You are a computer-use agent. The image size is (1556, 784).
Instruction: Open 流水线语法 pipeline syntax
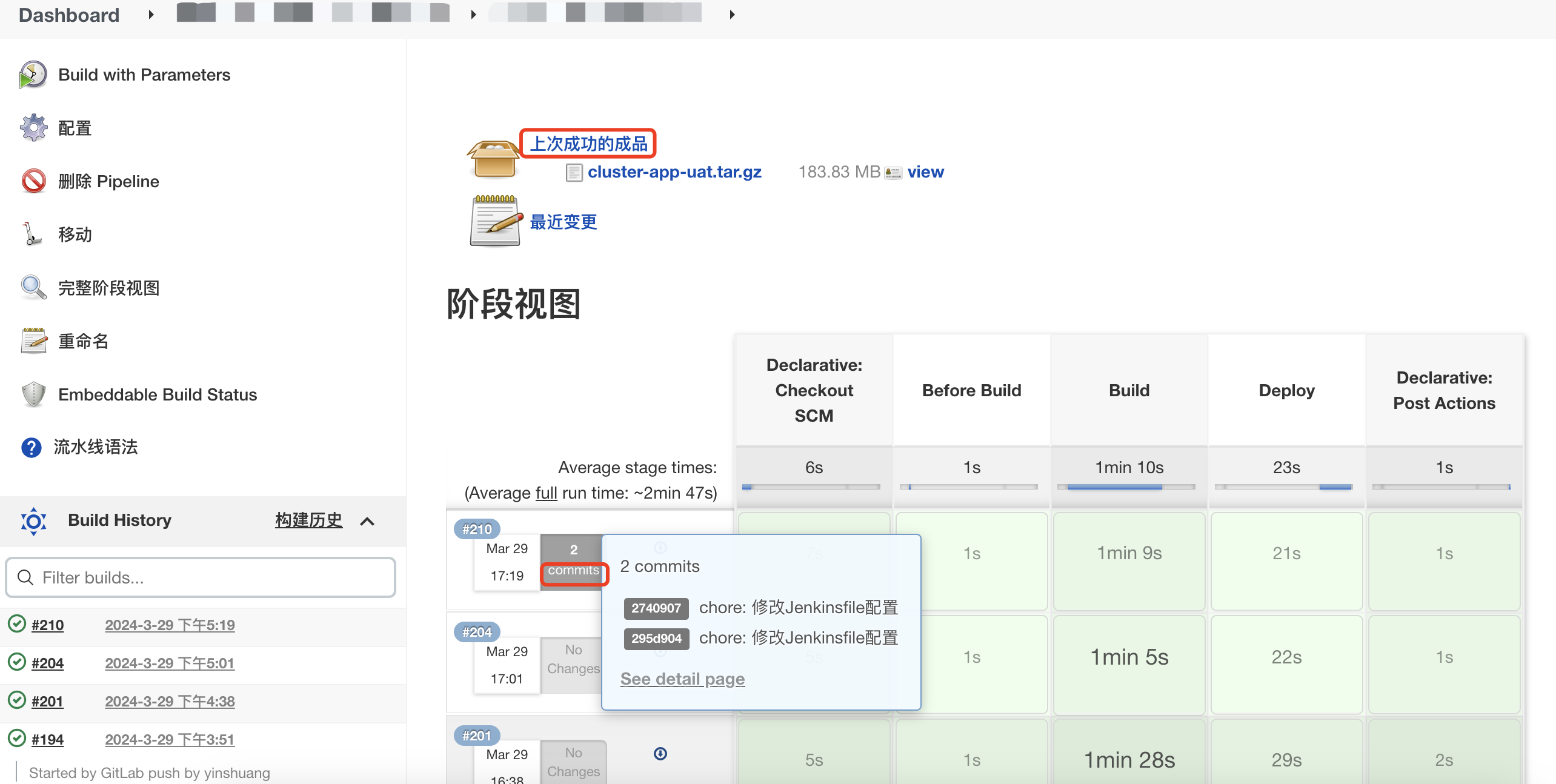(x=95, y=447)
